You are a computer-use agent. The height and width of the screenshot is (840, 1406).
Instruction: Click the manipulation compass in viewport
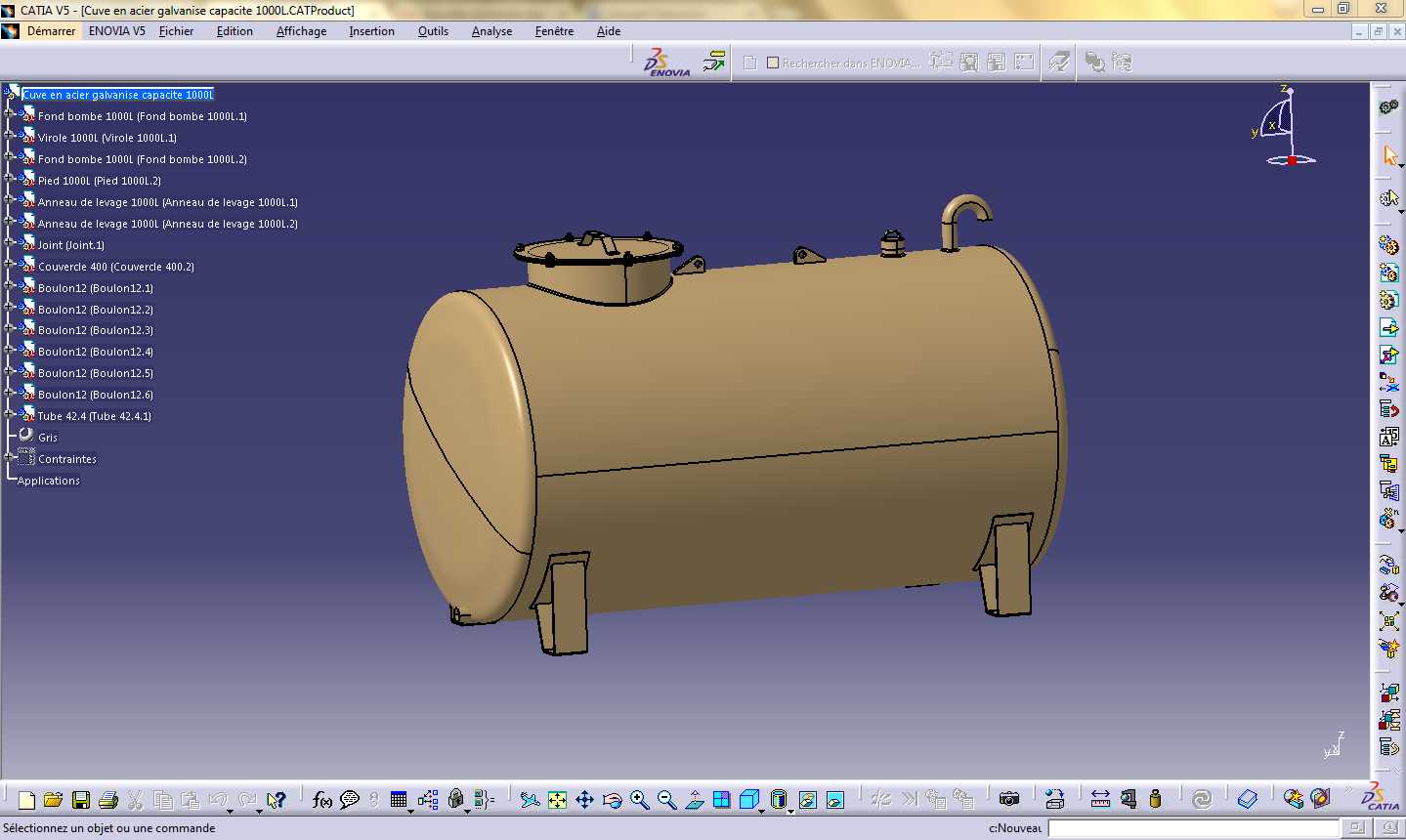click(1286, 127)
